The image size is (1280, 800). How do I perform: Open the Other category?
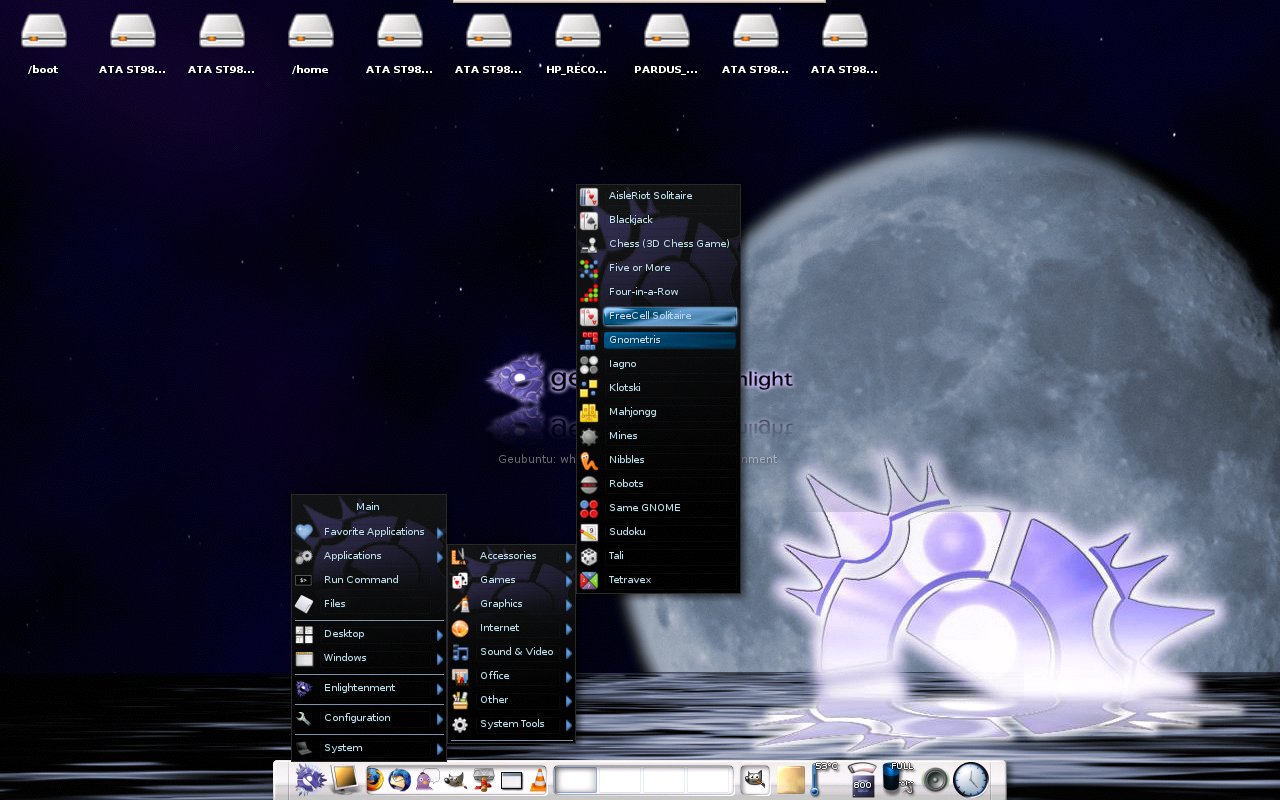[x=512, y=700]
